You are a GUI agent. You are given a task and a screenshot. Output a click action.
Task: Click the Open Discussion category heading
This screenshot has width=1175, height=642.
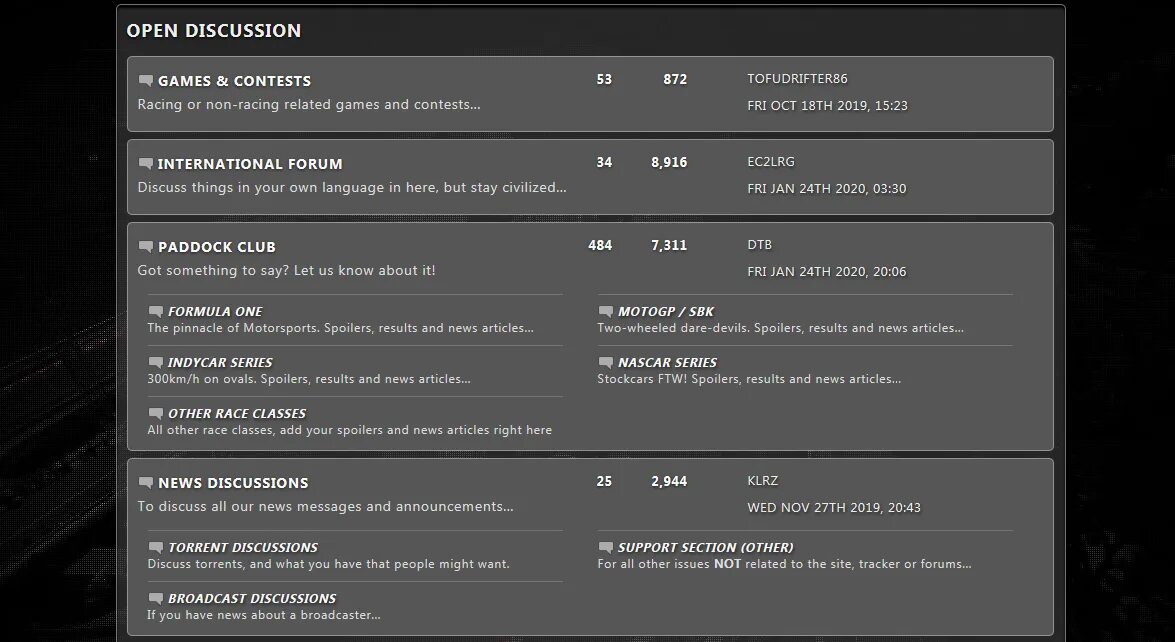pyautogui.click(x=213, y=31)
